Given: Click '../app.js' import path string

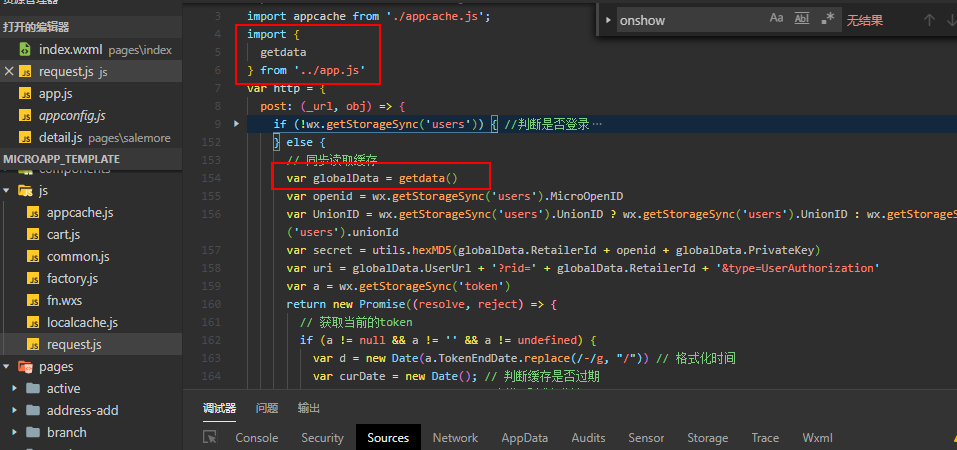Looking at the screenshot, I should pos(330,70).
